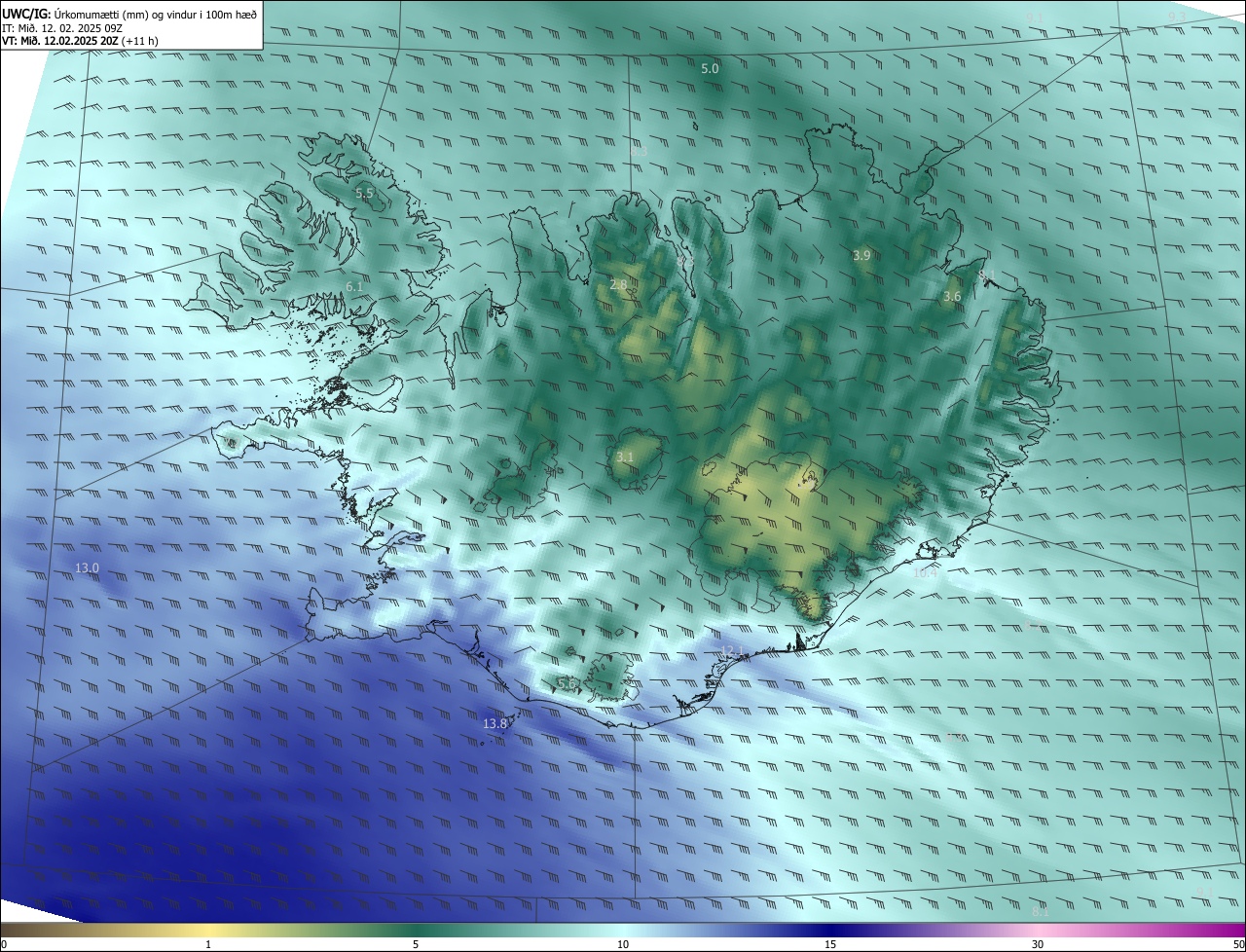
Task: Pick the yellow colorbar segment near value 1
Action: [208, 931]
